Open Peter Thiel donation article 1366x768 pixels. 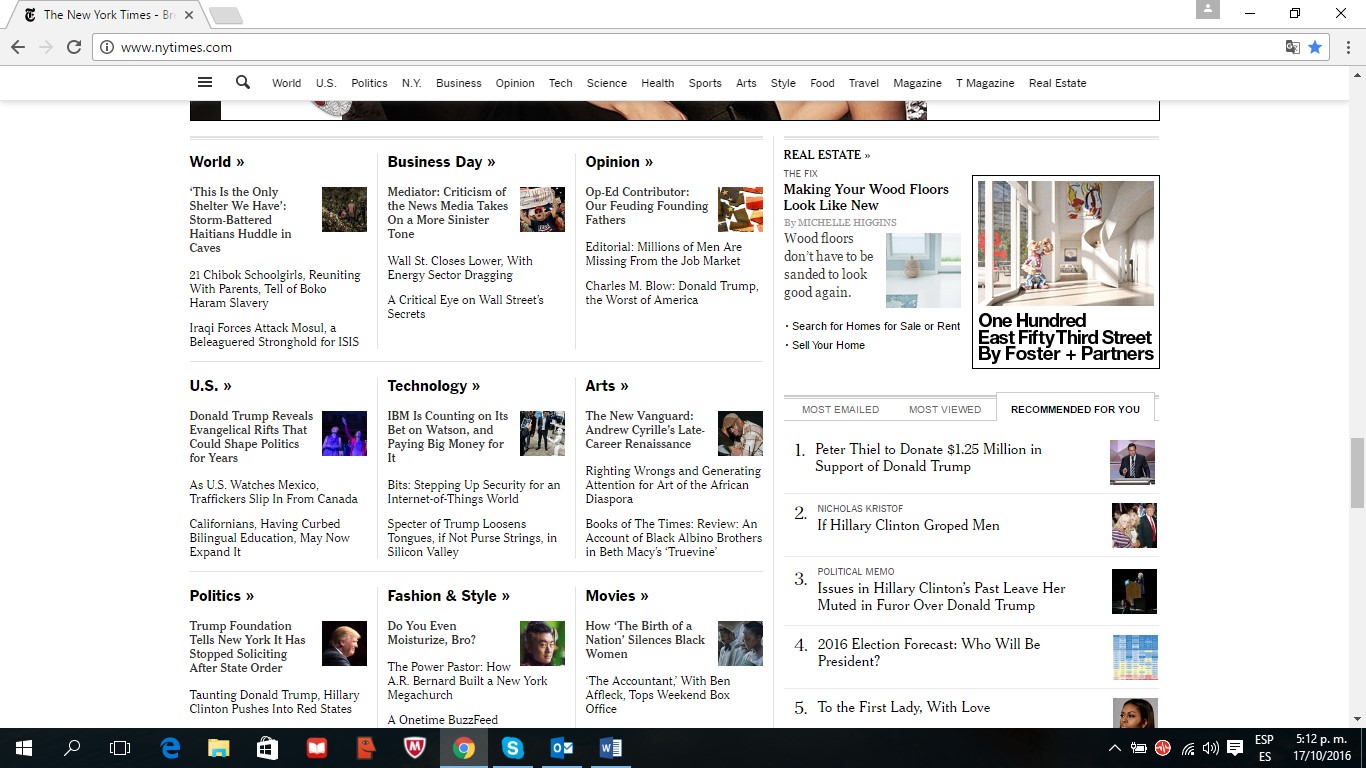pos(928,458)
